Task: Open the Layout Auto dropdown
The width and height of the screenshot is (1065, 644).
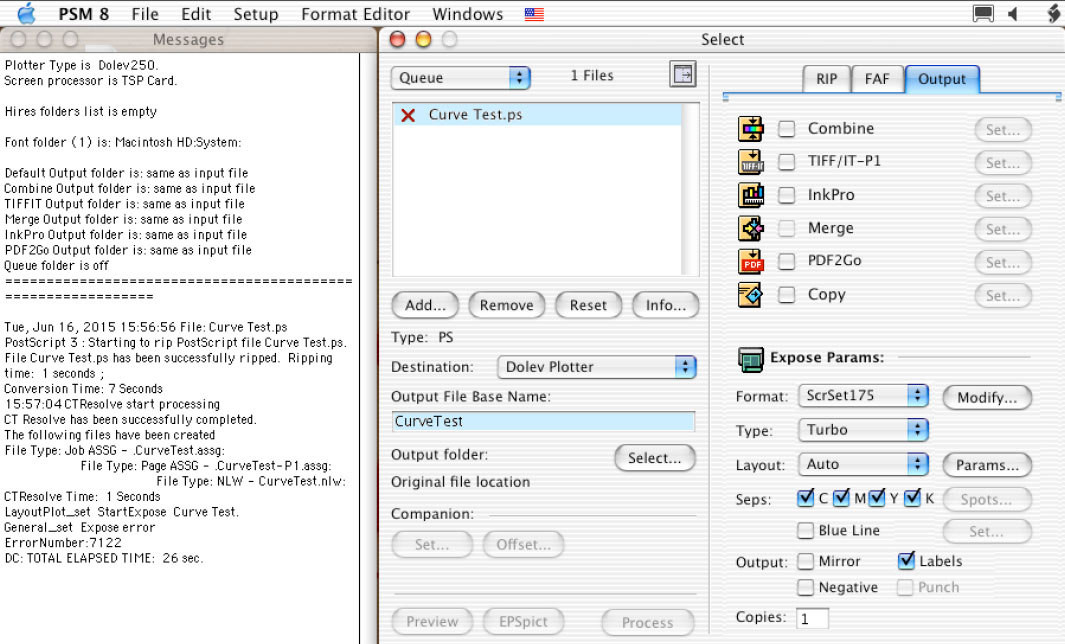Action: pyautogui.click(x=863, y=464)
